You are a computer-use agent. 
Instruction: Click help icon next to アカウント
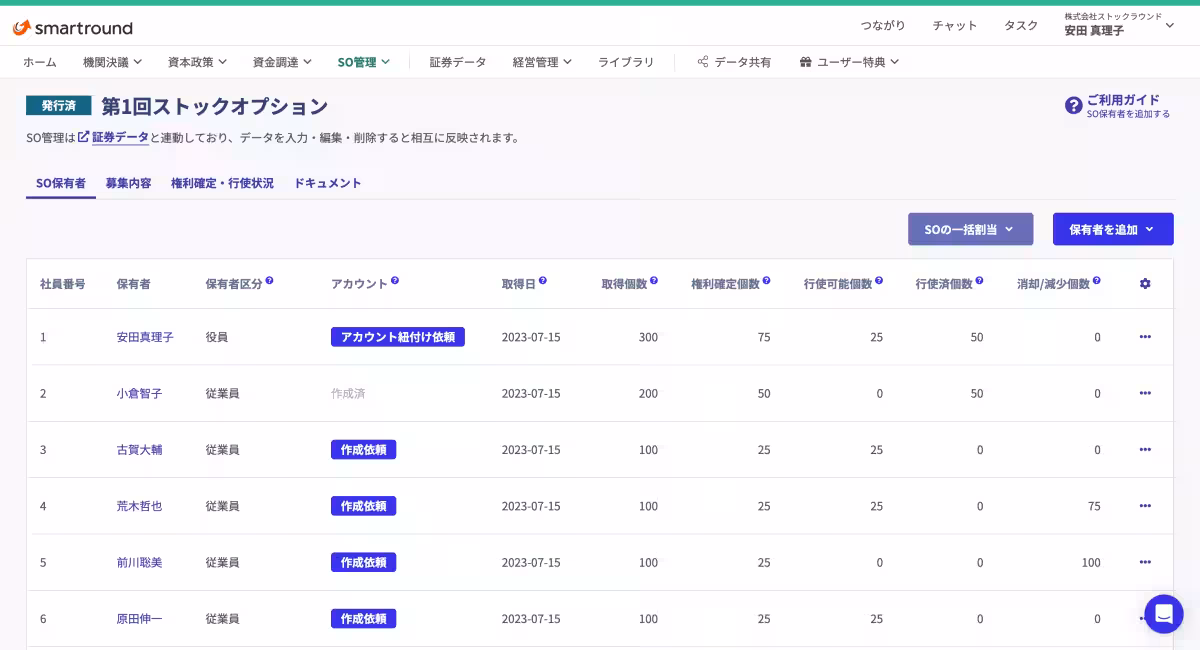tap(395, 281)
